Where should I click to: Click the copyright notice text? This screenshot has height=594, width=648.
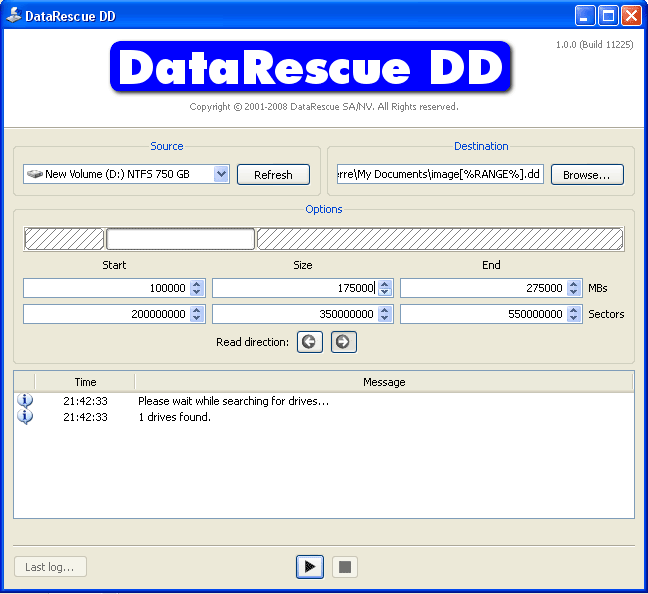[324, 107]
